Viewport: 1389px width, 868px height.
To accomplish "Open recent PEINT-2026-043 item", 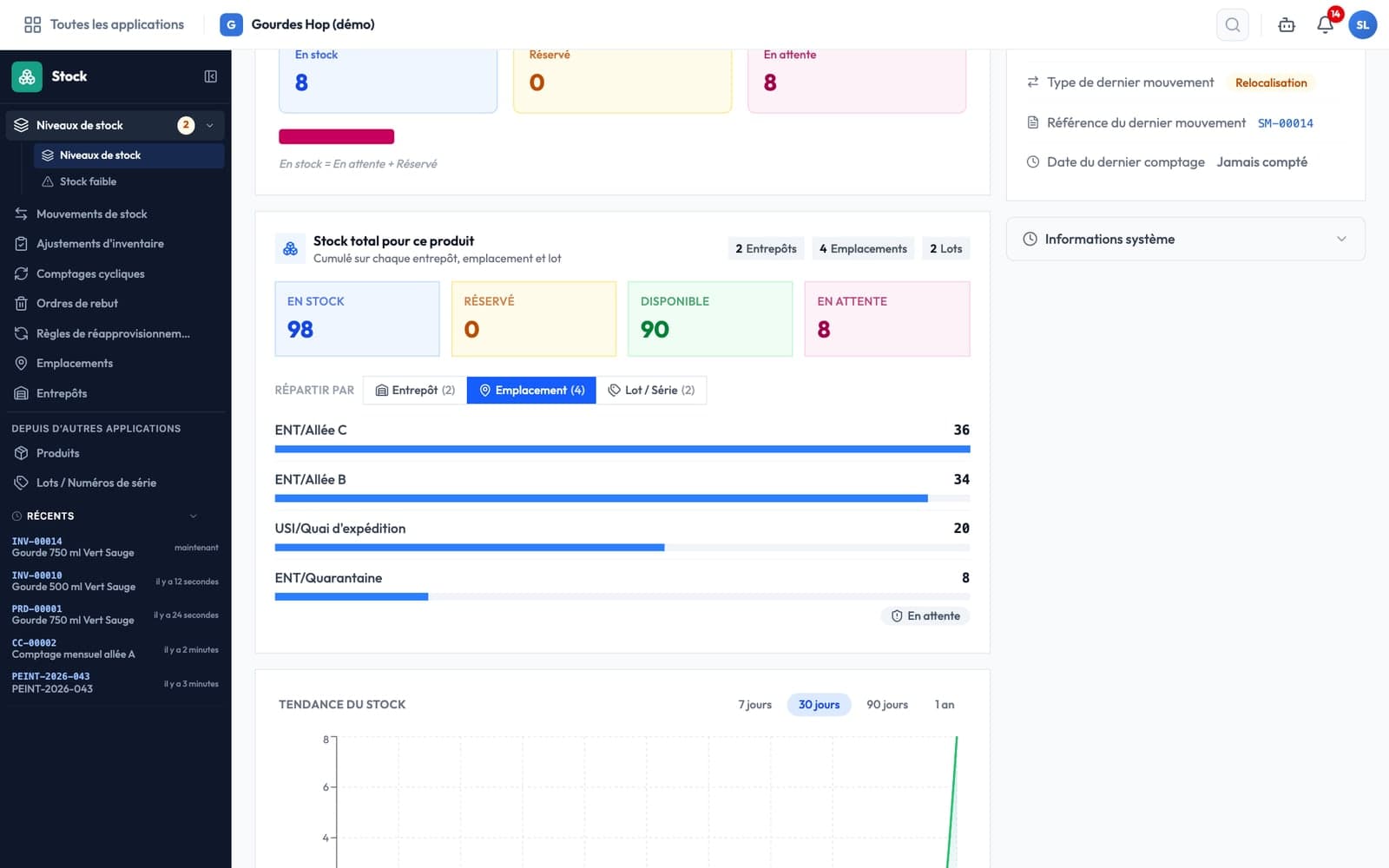I will click(115, 683).
